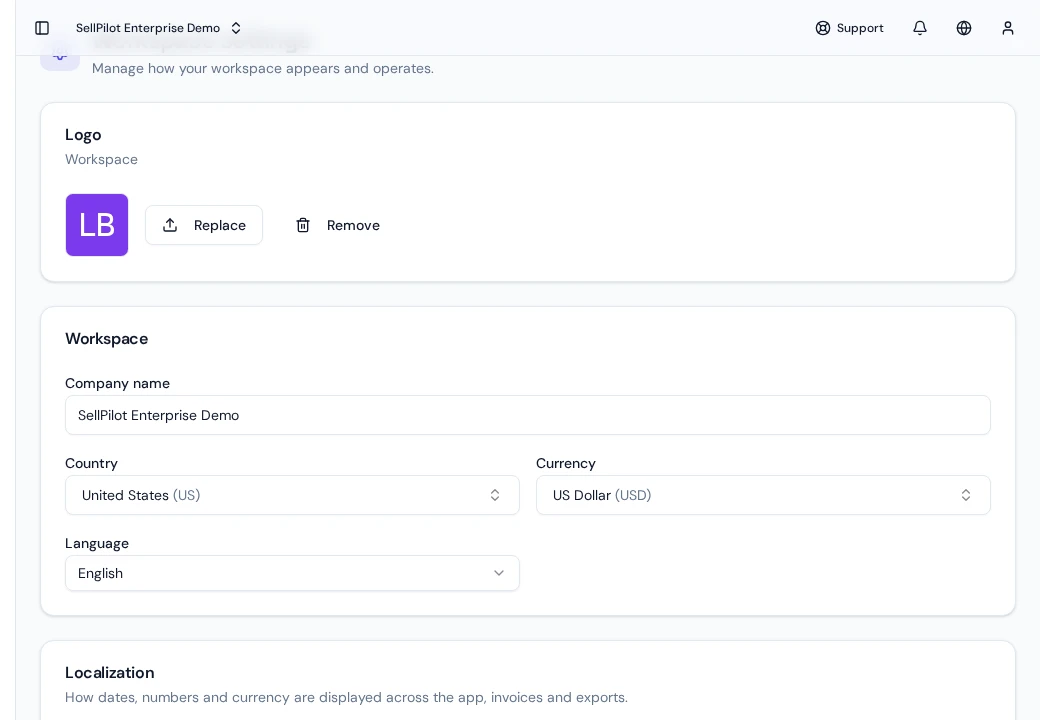The image size is (1040, 720).
Task: Click the 'Localization' section heading
Action: coord(109,673)
